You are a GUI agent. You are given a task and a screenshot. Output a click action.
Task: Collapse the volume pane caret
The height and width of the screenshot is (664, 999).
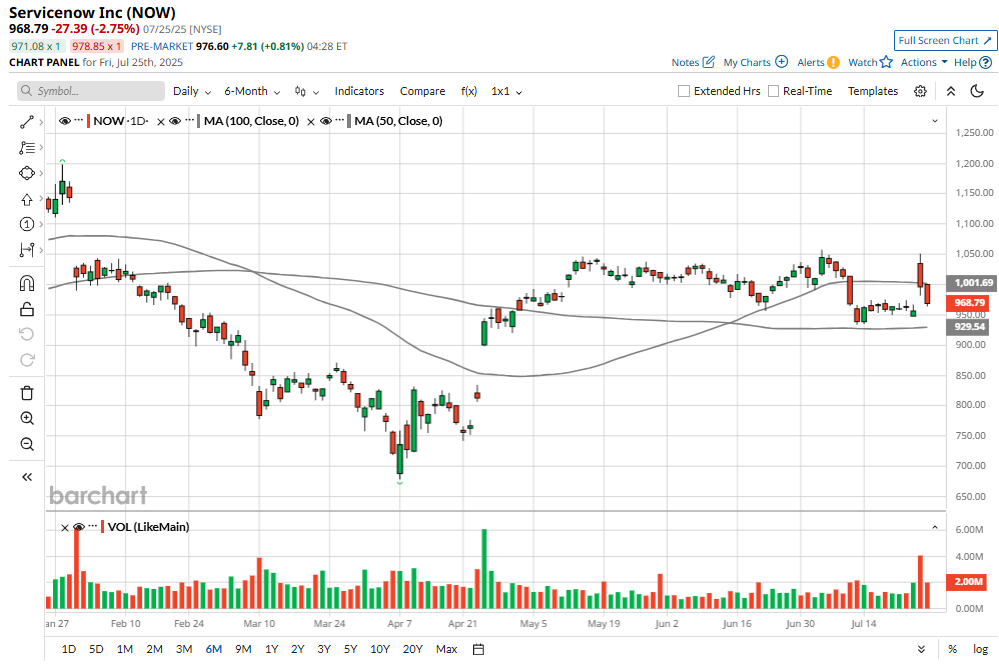point(935,528)
